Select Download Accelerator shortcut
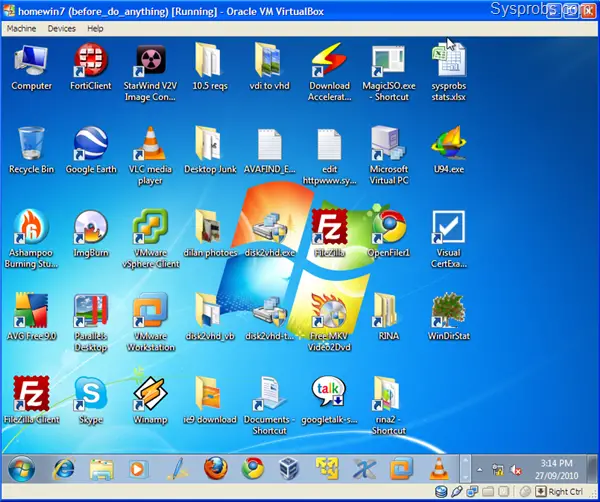 click(x=329, y=73)
